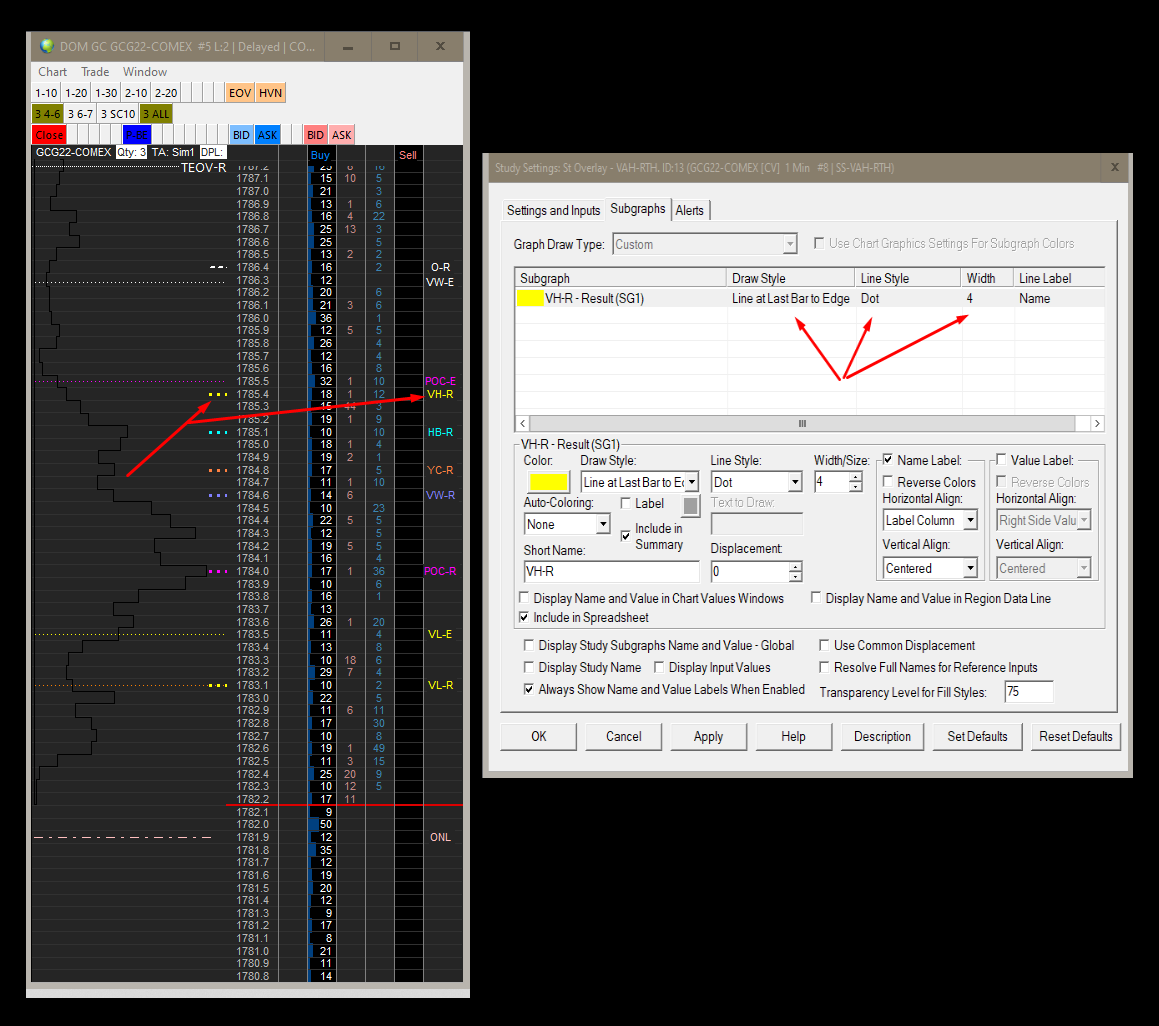Click the Short Name input field
The width and height of the screenshot is (1159, 1026).
[611, 571]
